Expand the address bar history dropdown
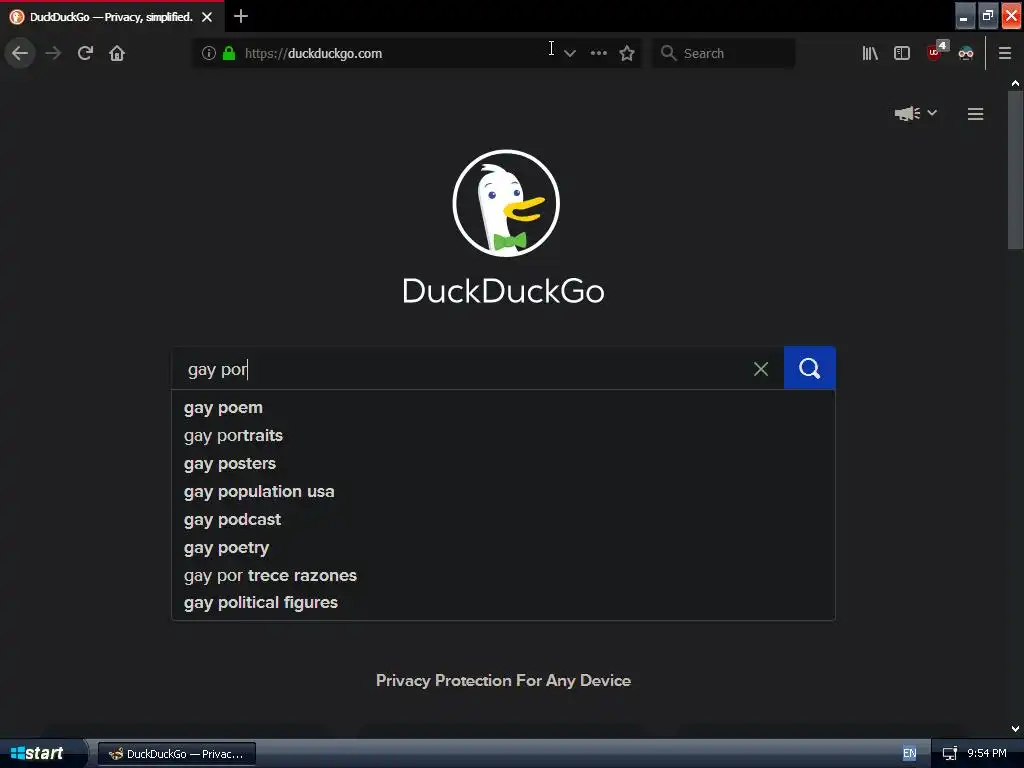The image size is (1024, 768). [x=569, y=54]
